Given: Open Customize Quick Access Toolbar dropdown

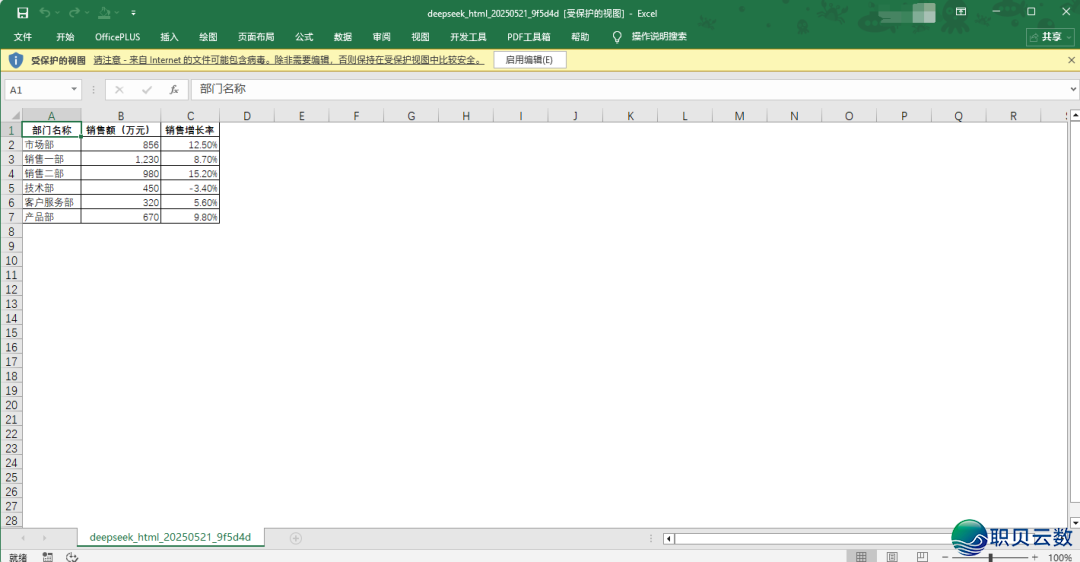Looking at the screenshot, I should (x=134, y=13).
